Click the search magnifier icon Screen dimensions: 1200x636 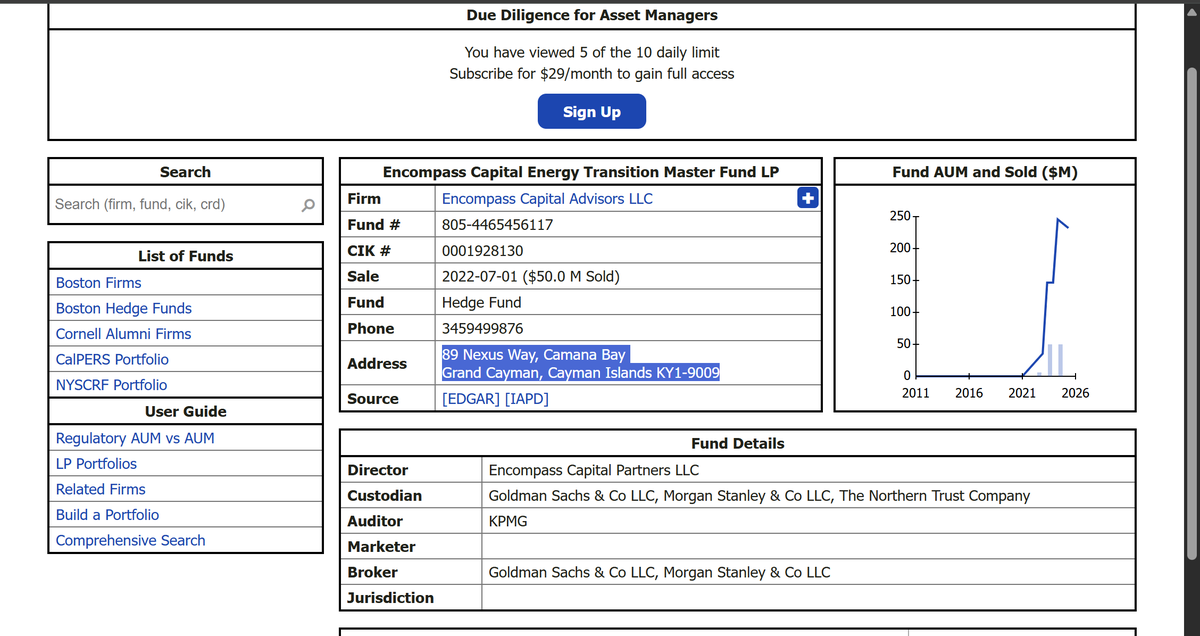pos(308,205)
